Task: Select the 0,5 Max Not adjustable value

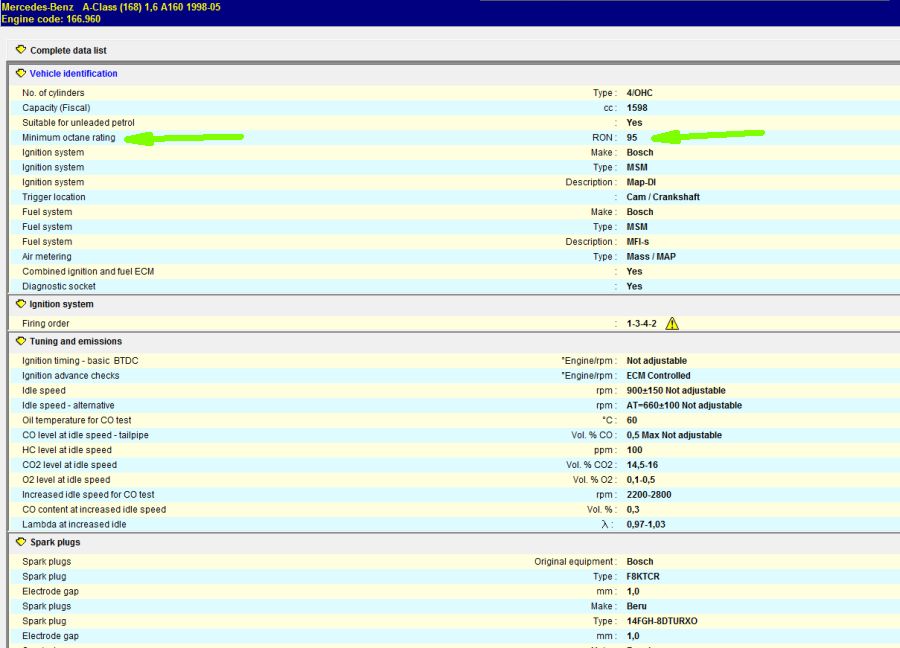Action: pos(674,436)
